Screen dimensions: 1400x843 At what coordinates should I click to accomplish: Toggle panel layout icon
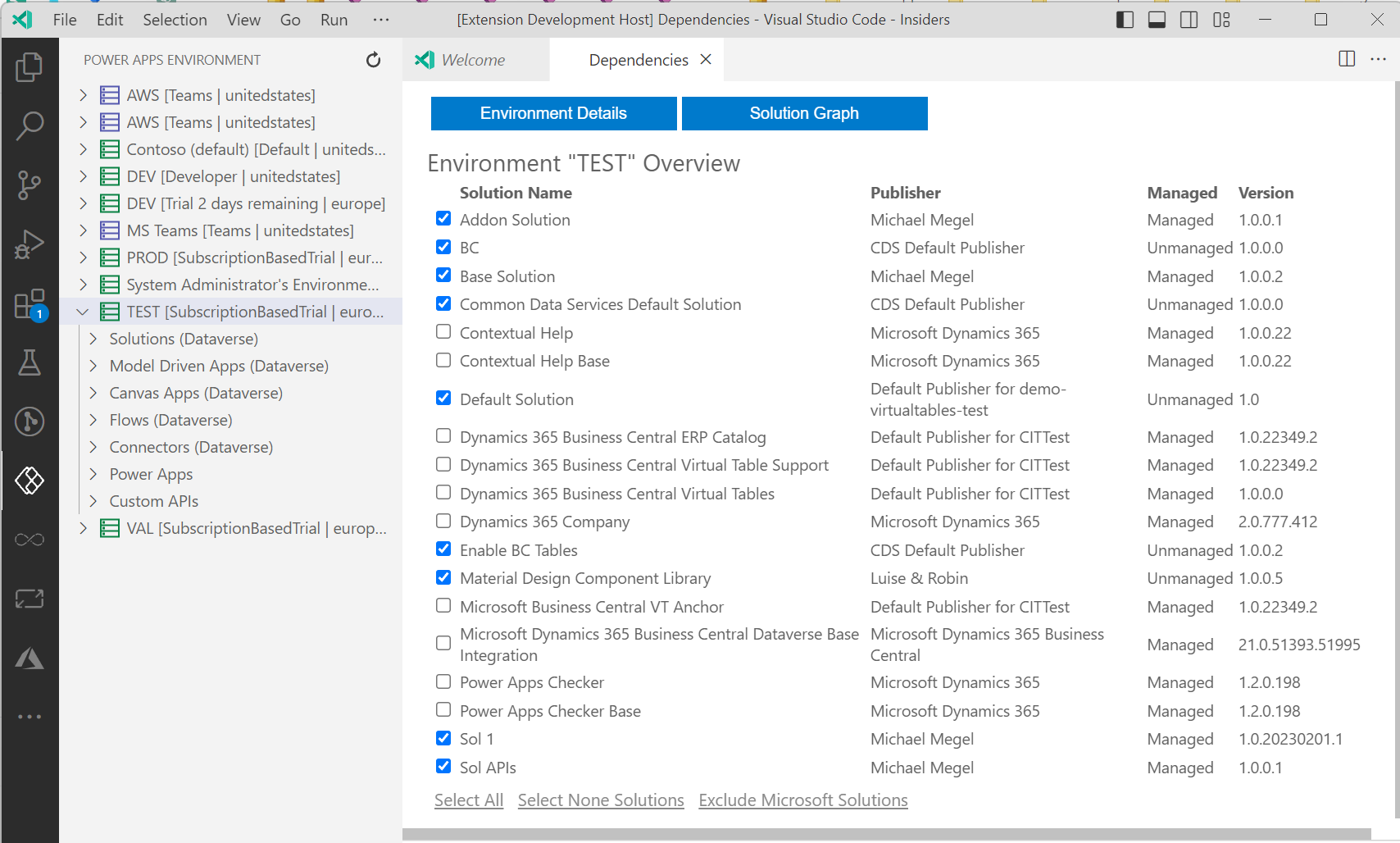point(1157,20)
